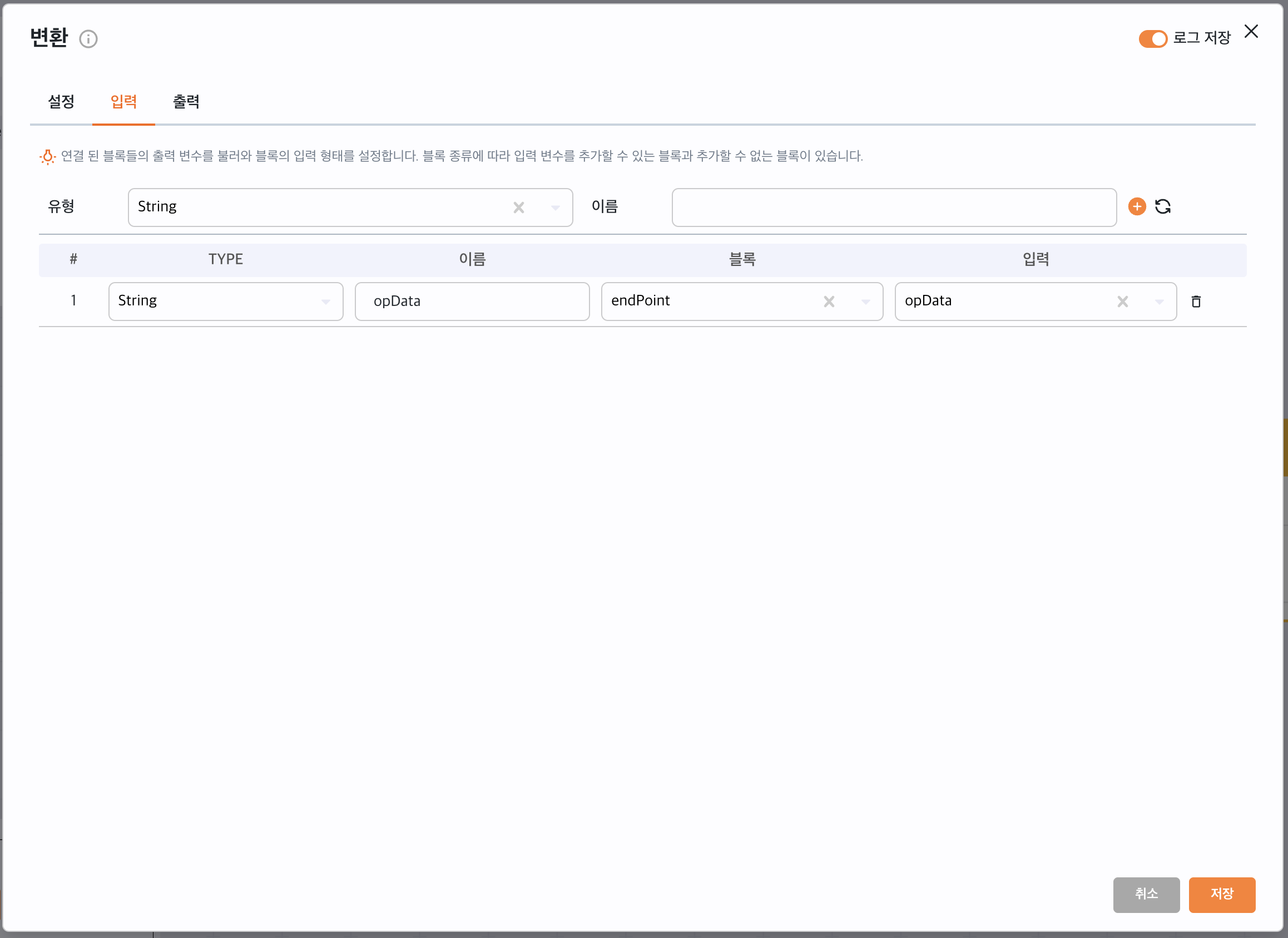Viewport: 1288px width, 938px height.
Task: Toggle the 로그 저장 switch
Action: pyautogui.click(x=1152, y=38)
